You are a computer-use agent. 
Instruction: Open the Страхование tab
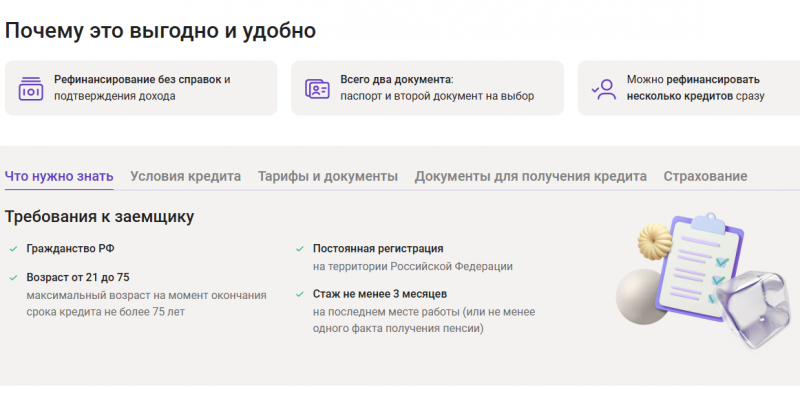tap(705, 176)
